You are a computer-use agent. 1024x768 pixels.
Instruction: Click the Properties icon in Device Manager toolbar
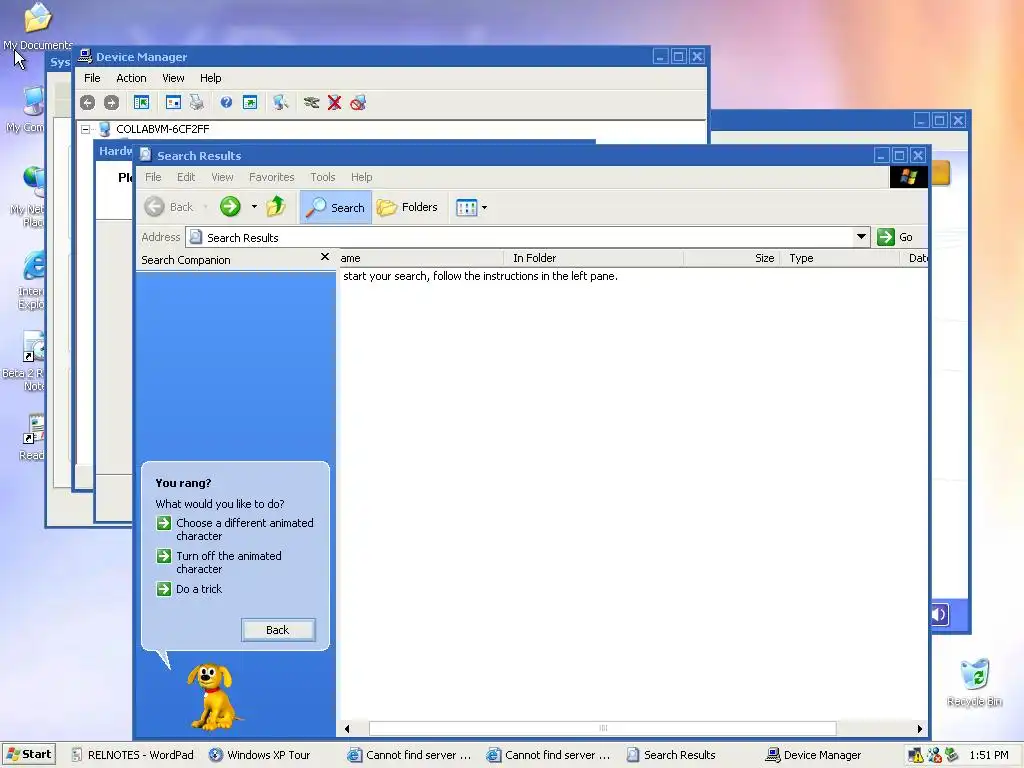tap(173, 103)
